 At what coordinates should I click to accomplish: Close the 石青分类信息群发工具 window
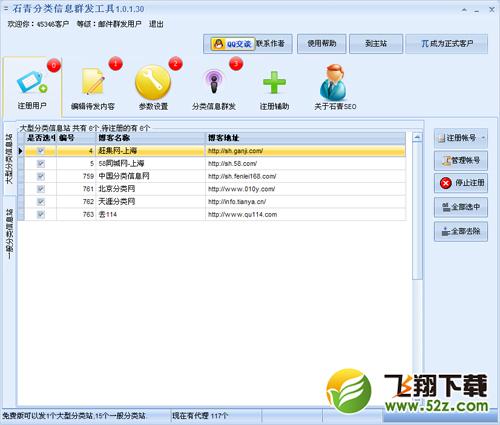(491, 10)
